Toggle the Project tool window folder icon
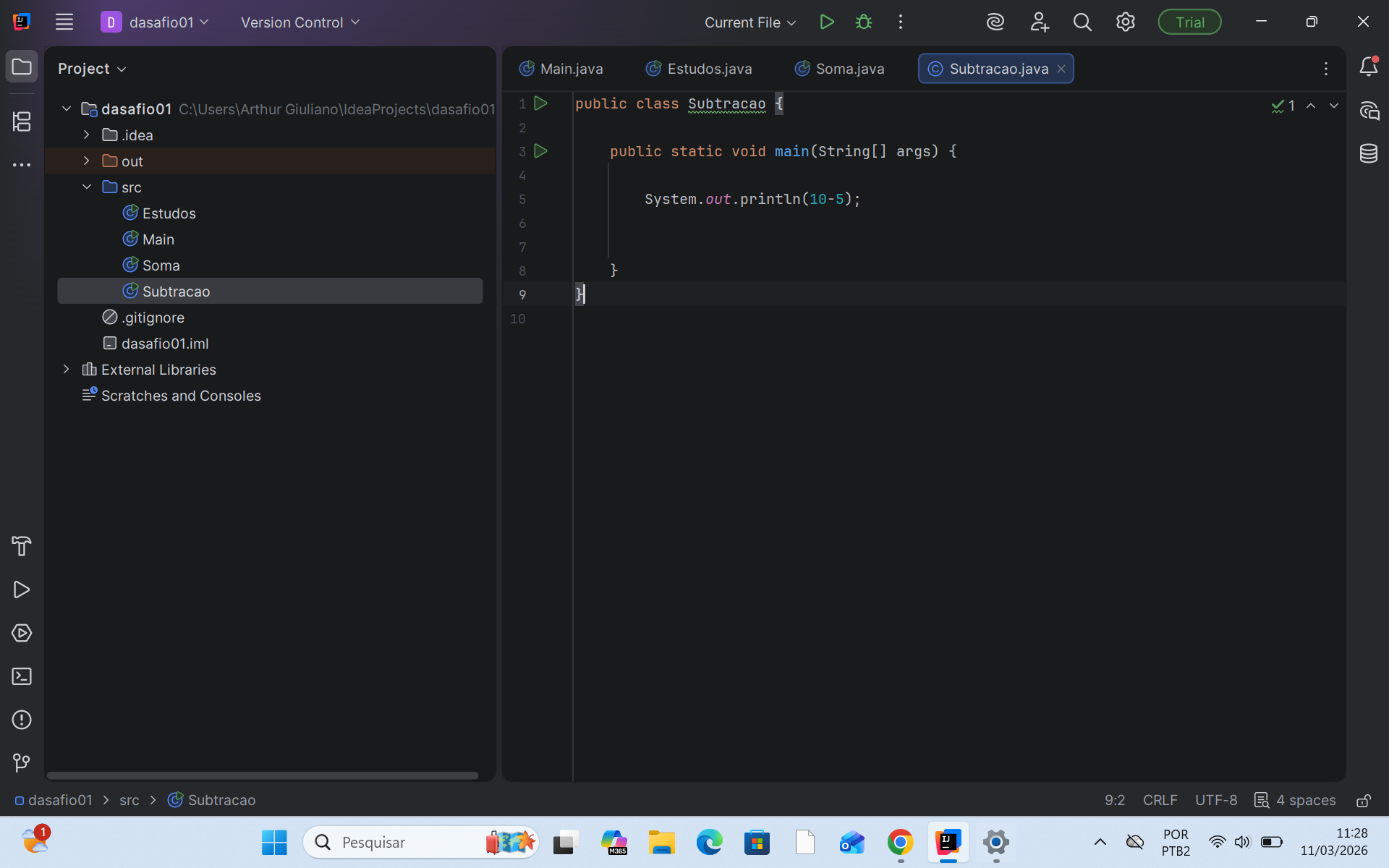 tap(22, 67)
